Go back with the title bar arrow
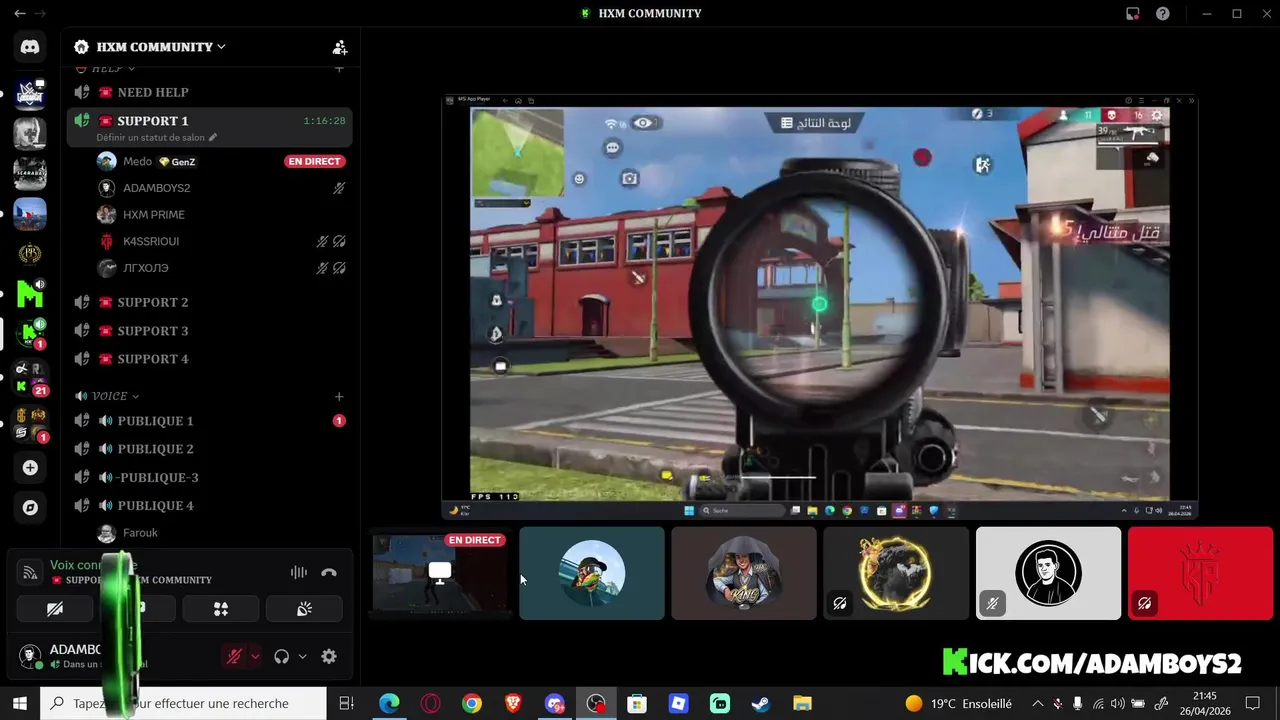Viewport: 1280px width, 720px height. pos(19,13)
